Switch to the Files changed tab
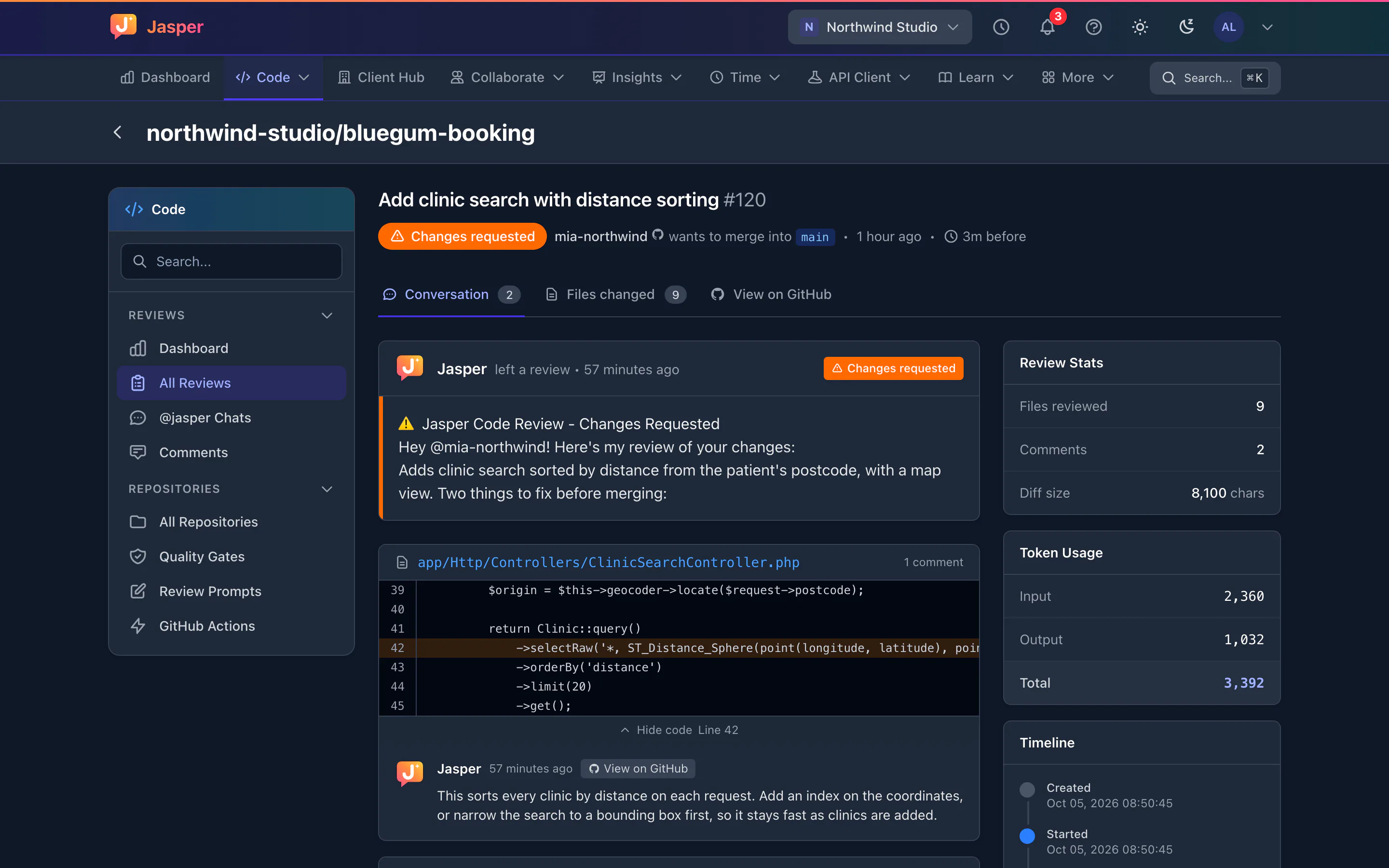 pyautogui.click(x=615, y=295)
